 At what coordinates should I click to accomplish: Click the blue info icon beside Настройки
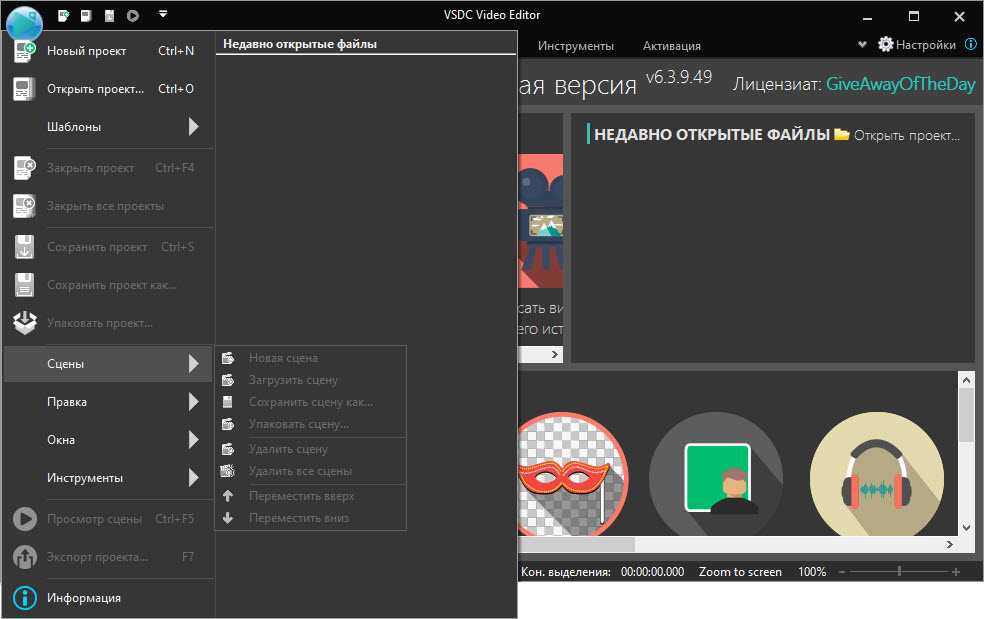pos(970,45)
